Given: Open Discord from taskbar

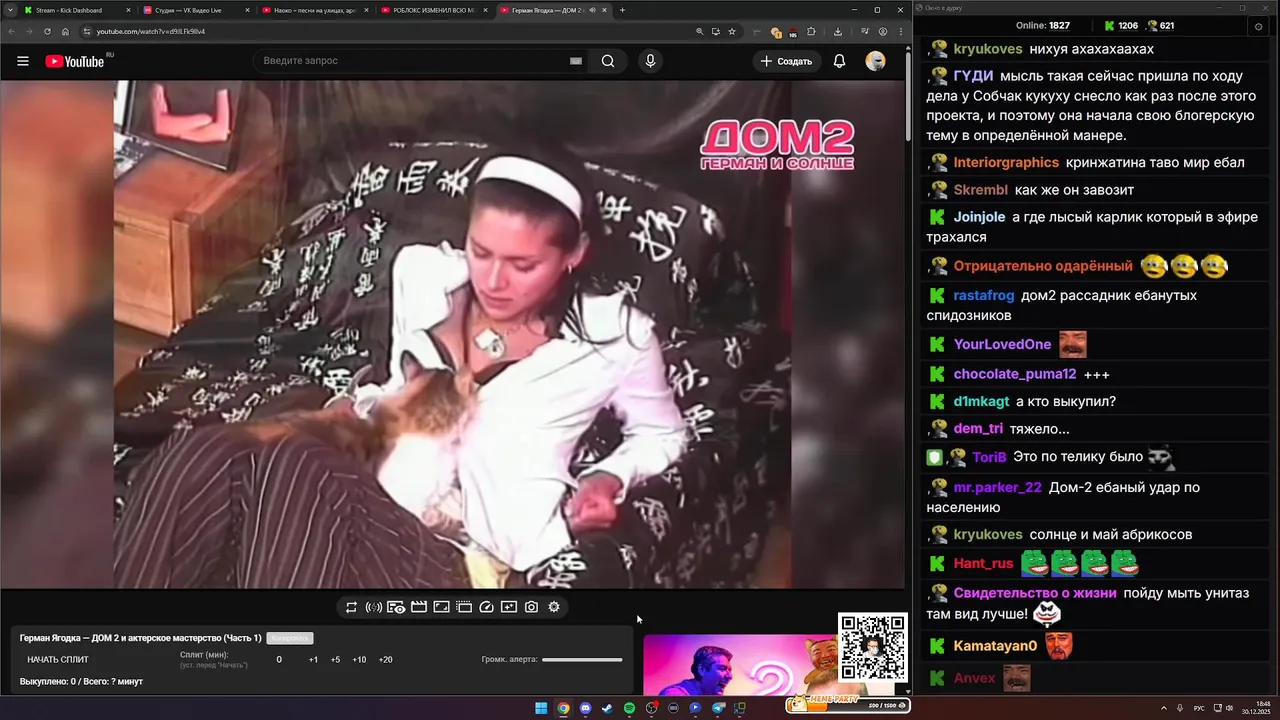Looking at the screenshot, I should point(585,708).
